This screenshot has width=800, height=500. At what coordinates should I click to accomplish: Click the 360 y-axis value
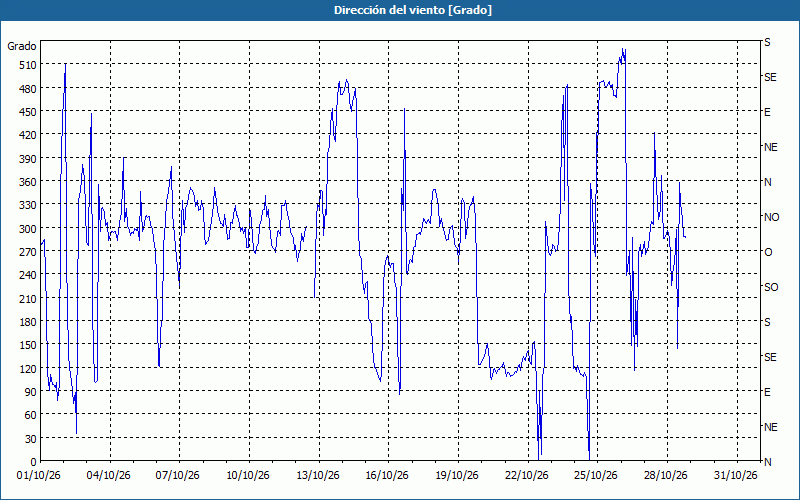tap(28, 182)
